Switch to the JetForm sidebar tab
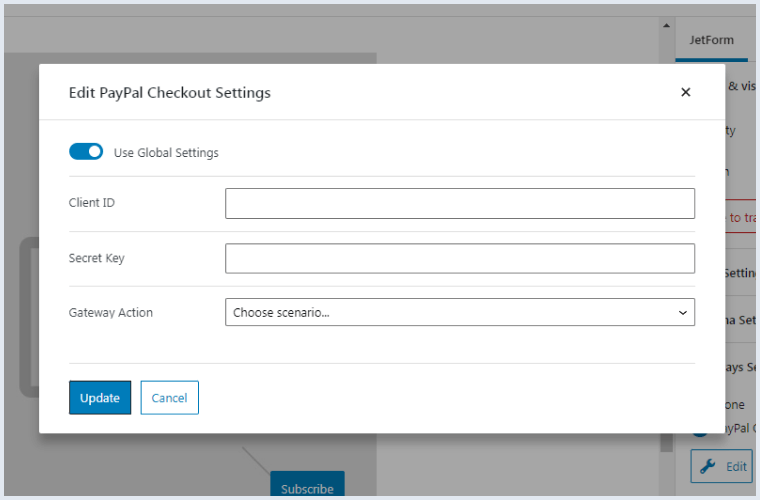The width and height of the screenshot is (760, 500). click(711, 40)
